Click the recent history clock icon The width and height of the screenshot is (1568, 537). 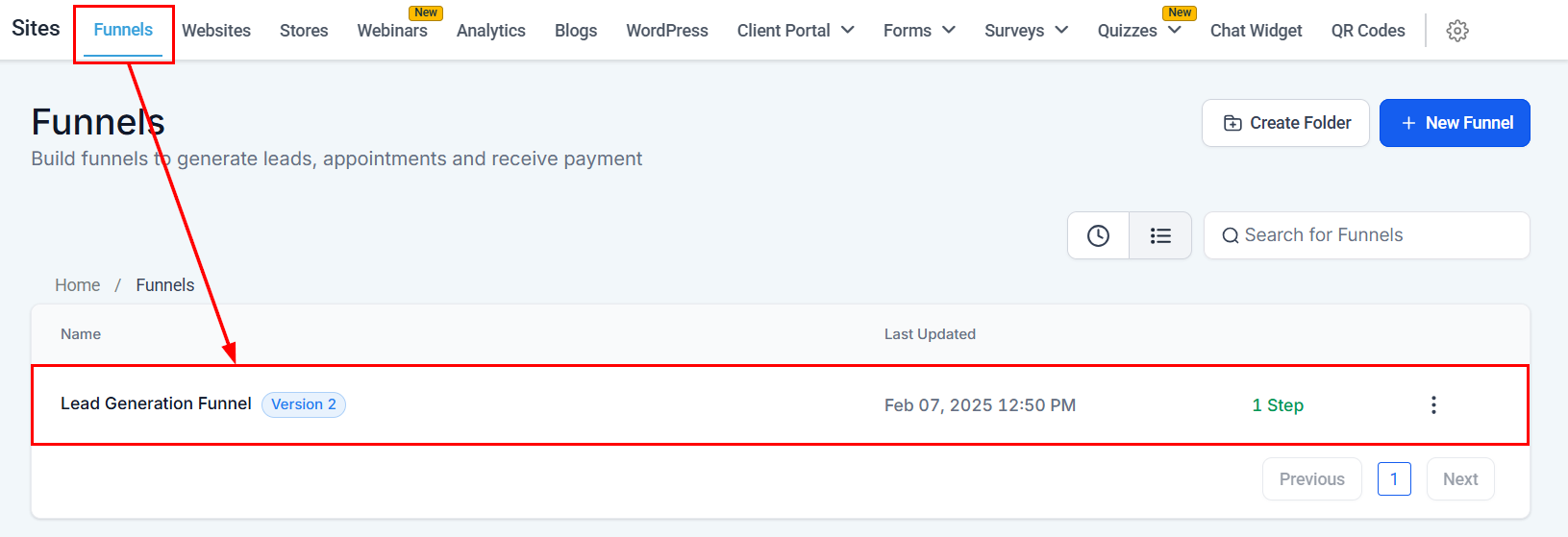[x=1098, y=235]
